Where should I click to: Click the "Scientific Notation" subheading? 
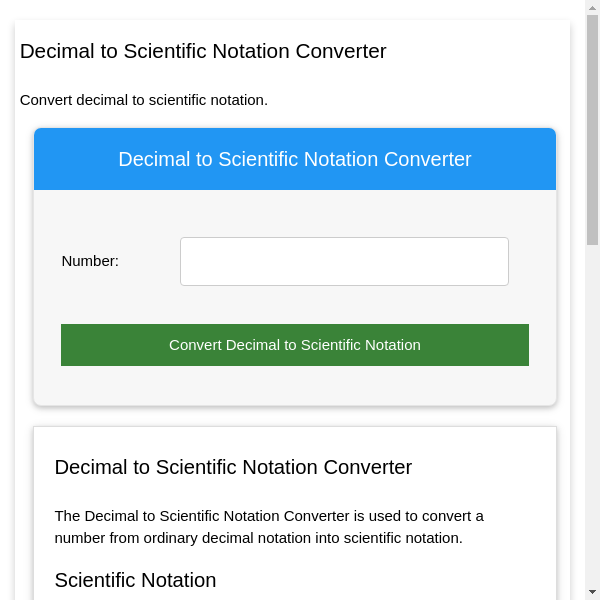coord(135,580)
